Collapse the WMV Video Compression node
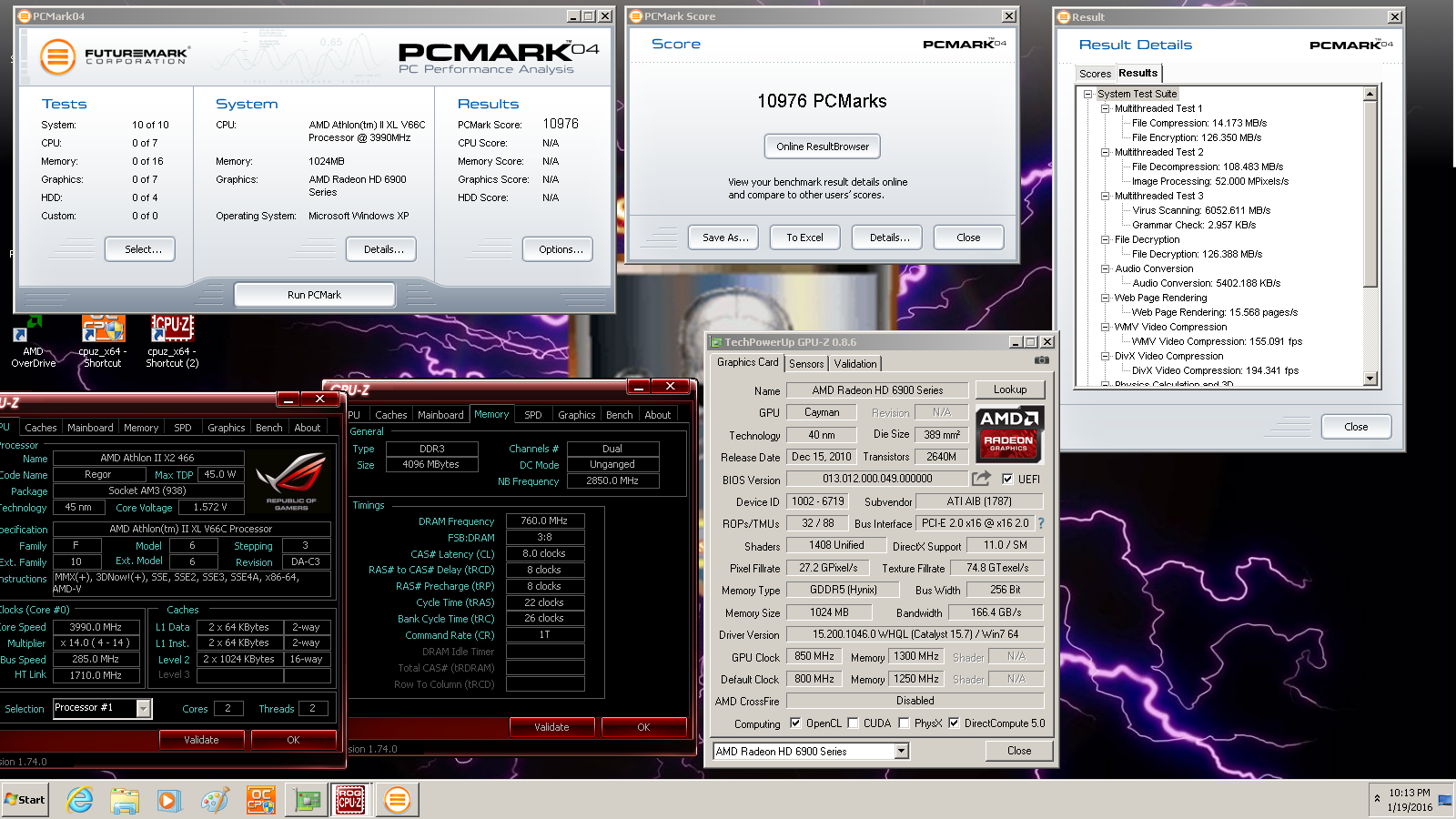Screen dimensions: 1456x819 1105,327
